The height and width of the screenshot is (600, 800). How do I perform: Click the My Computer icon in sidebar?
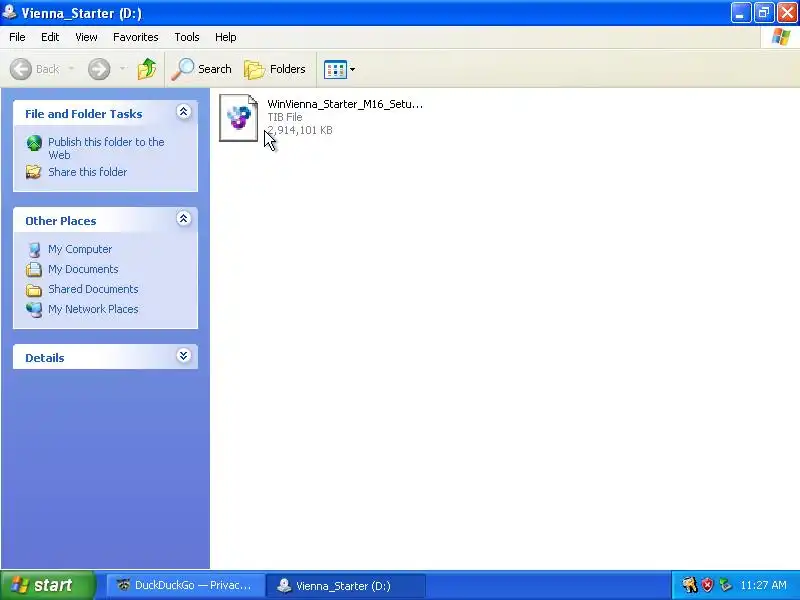34,249
